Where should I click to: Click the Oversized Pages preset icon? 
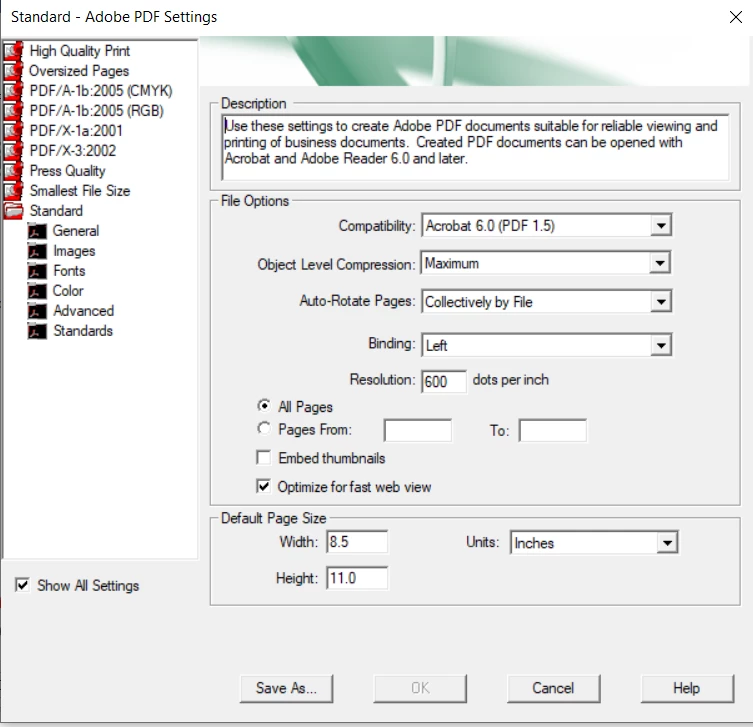pyautogui.click(x=13, y=71)
